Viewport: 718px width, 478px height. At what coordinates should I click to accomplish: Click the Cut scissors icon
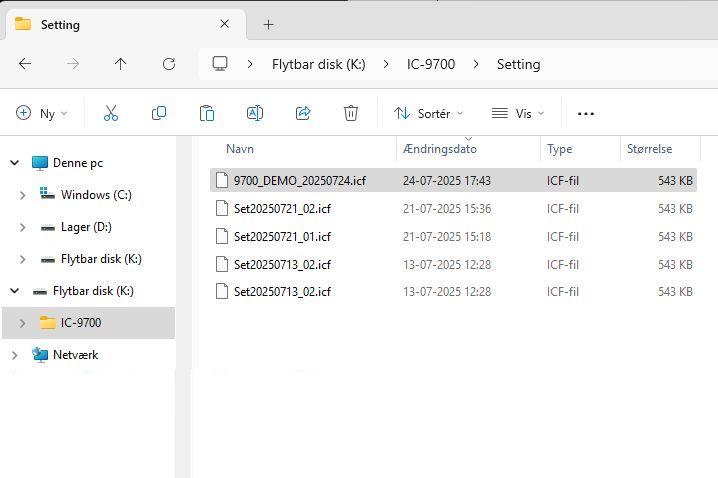coord(111,113)
